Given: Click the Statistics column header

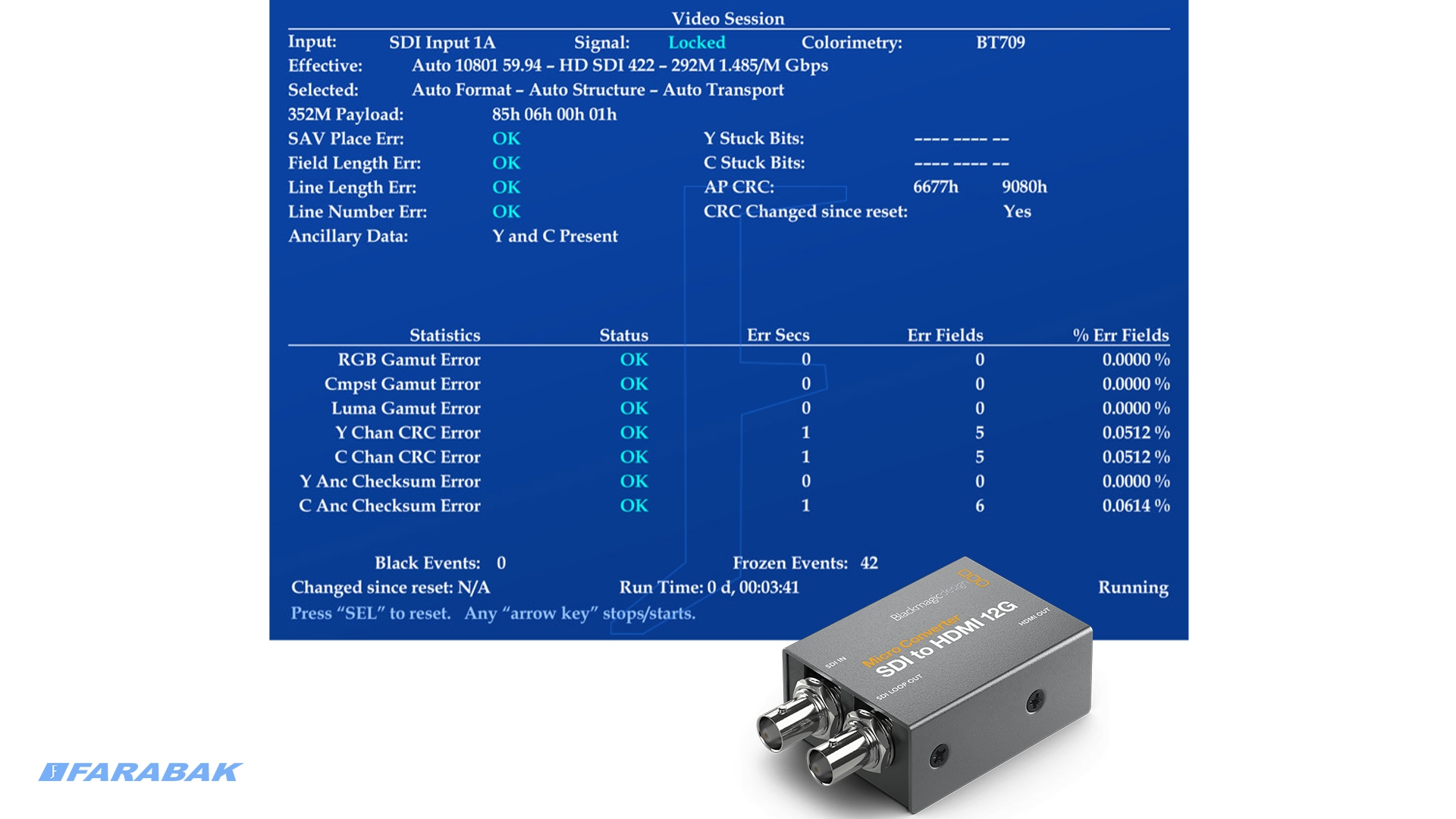Looking at the screenshot, I should pos(444,335).
